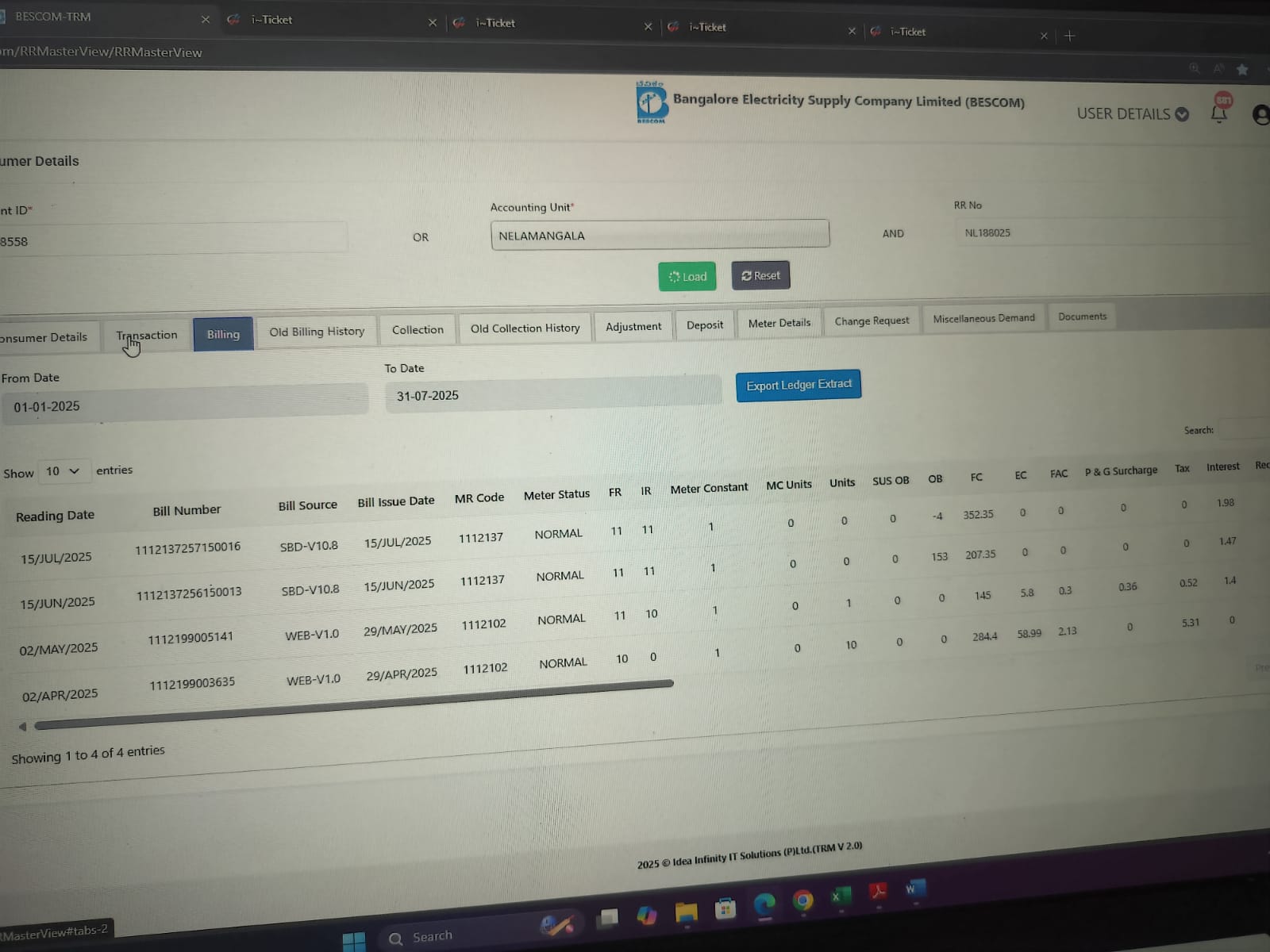Click the table horizontal scrollbar
This screenshot has width=1270, height=952.
pyautogui.click(x=354, y=704)
